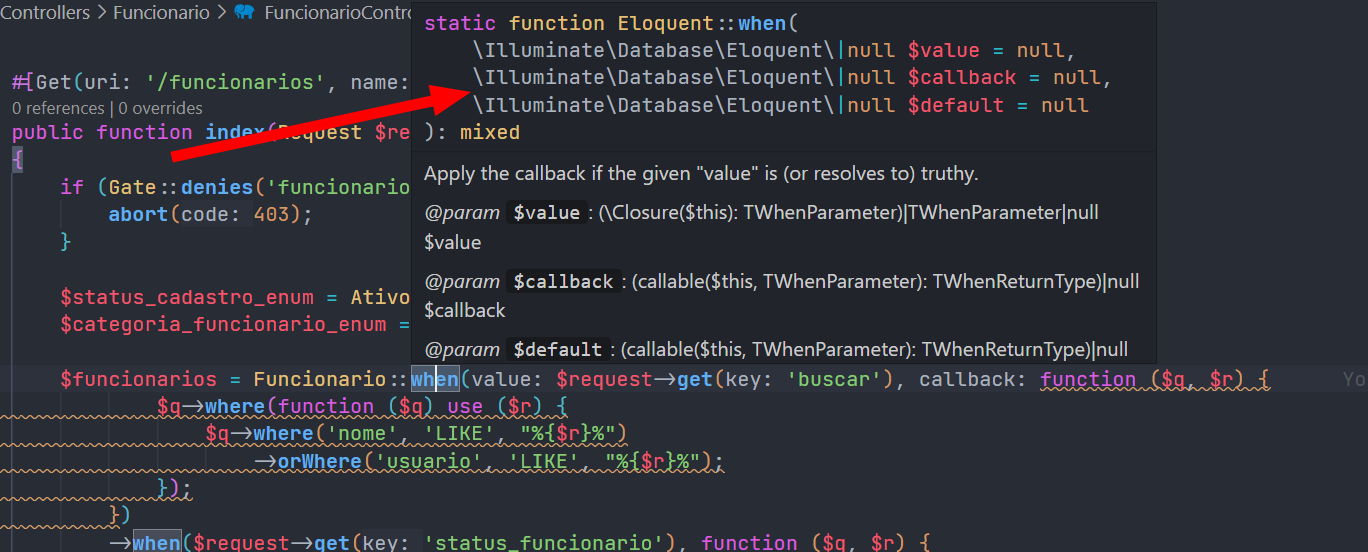Click the Gate class in if statement
The width and height of the screenshot is (1368, 552).
click(x=132, y=187)
